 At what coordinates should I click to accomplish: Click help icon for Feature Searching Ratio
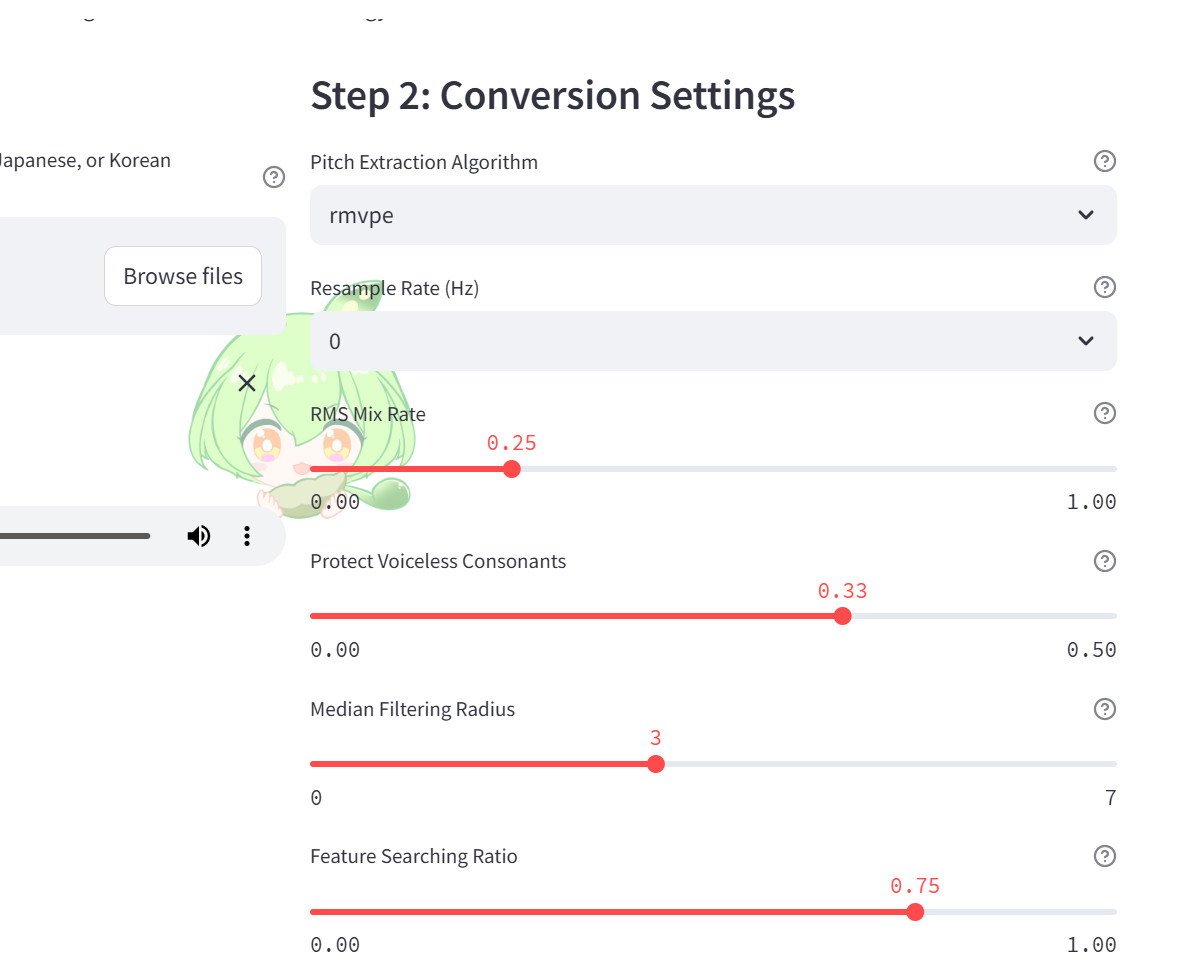pos(1104,856)
